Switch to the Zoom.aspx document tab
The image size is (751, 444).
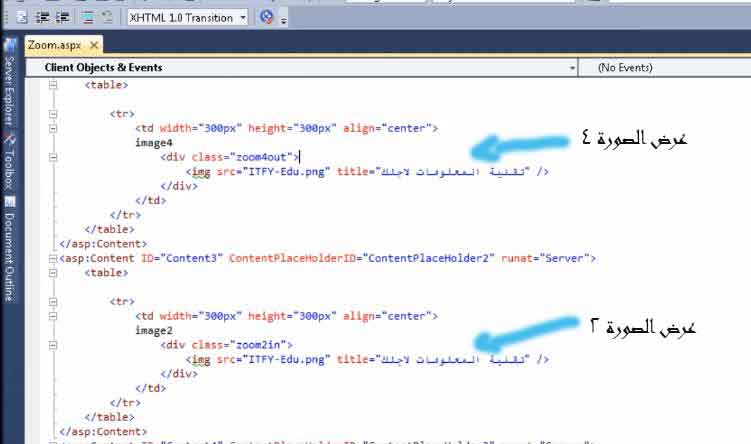(54, 45)
